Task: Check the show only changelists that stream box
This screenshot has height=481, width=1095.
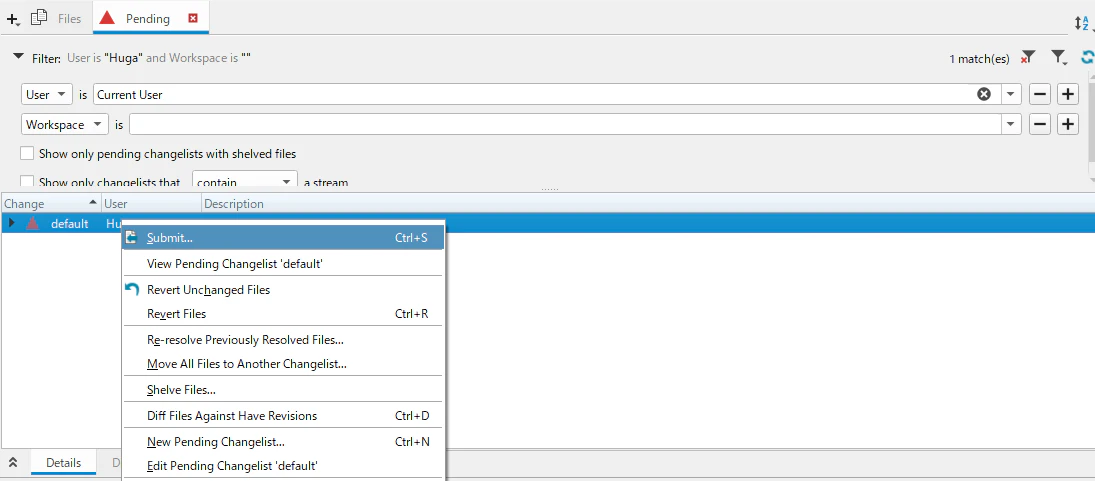Action: [27, 182]
